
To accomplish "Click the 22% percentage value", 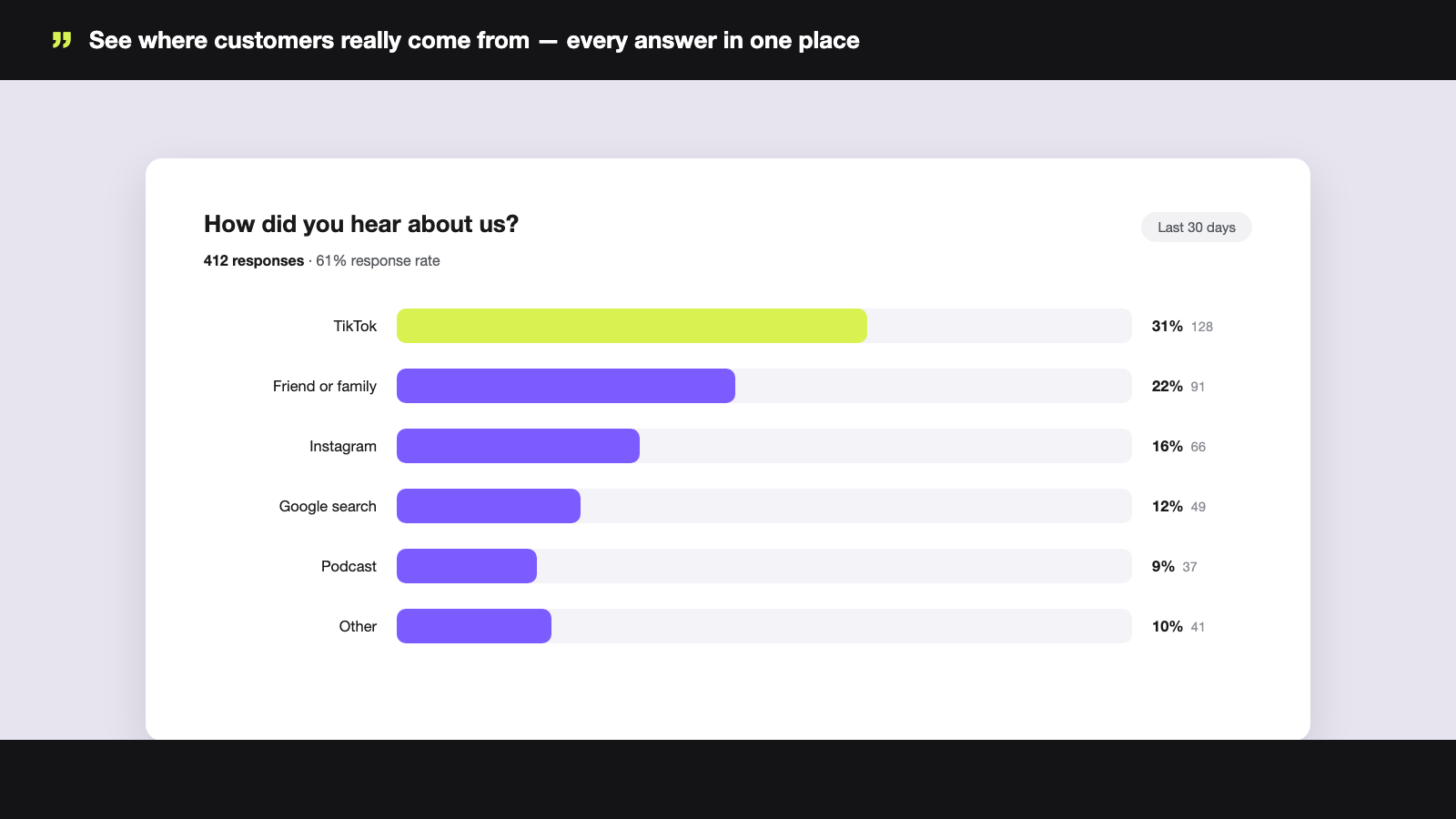I will point(1167,386).
